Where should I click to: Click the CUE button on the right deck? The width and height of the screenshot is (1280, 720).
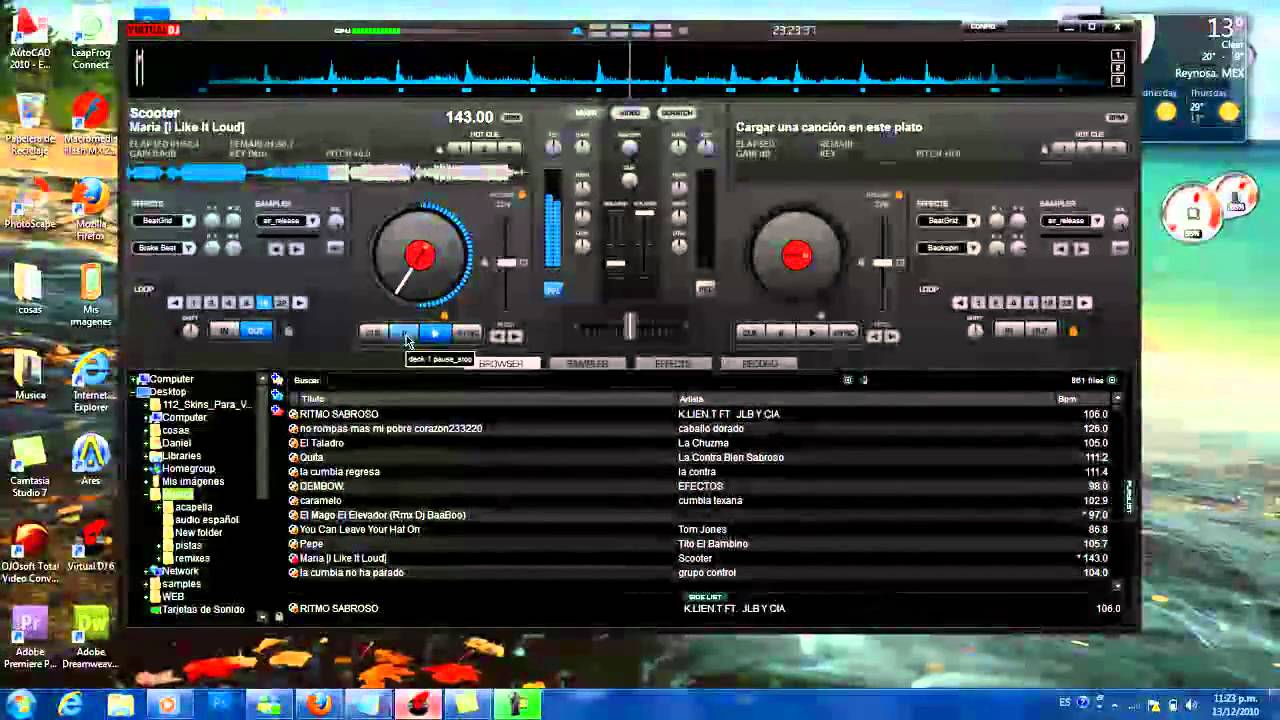[750, 332]
